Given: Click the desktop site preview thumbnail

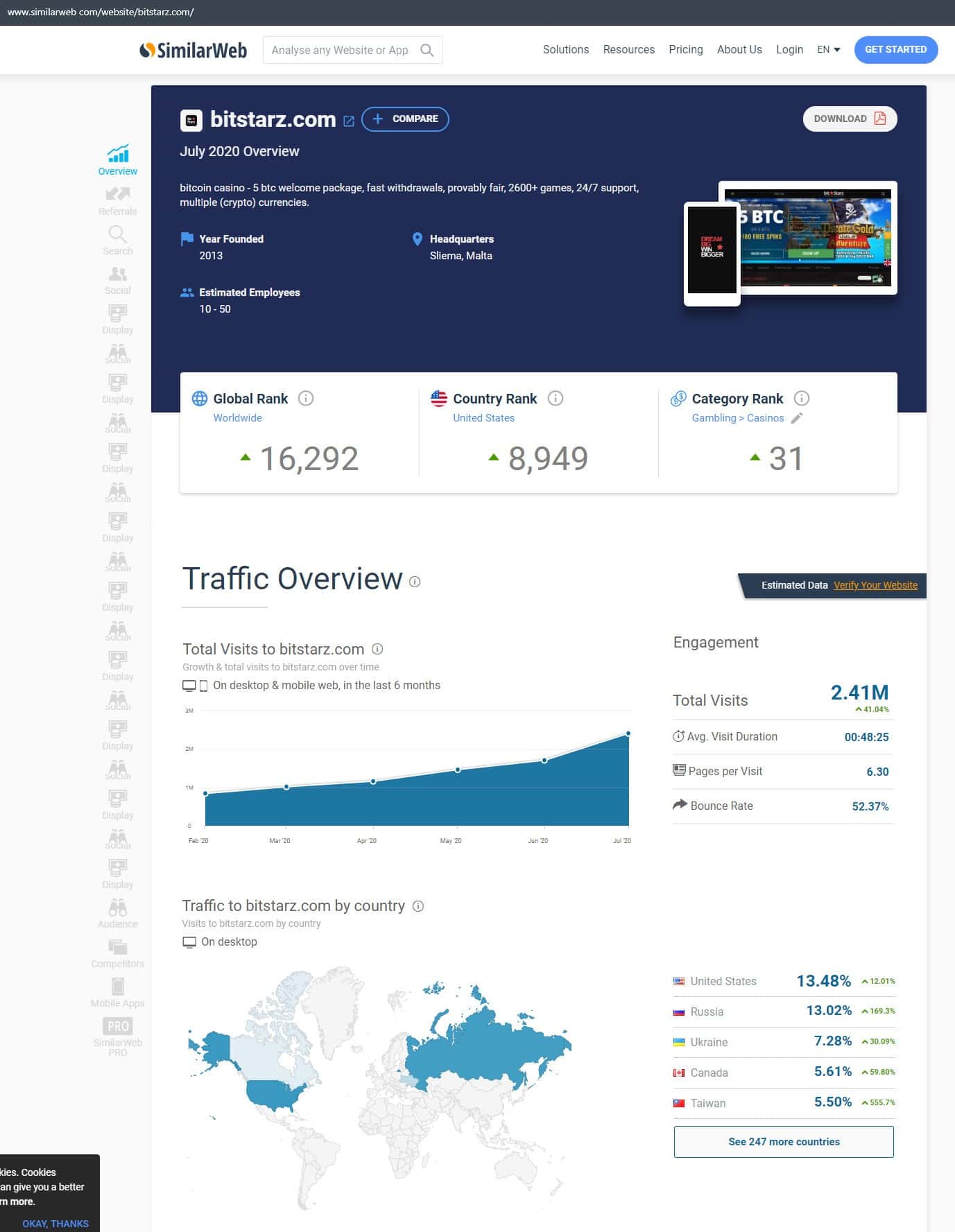Looking at the screenshot, I should [x=816, y=237].
